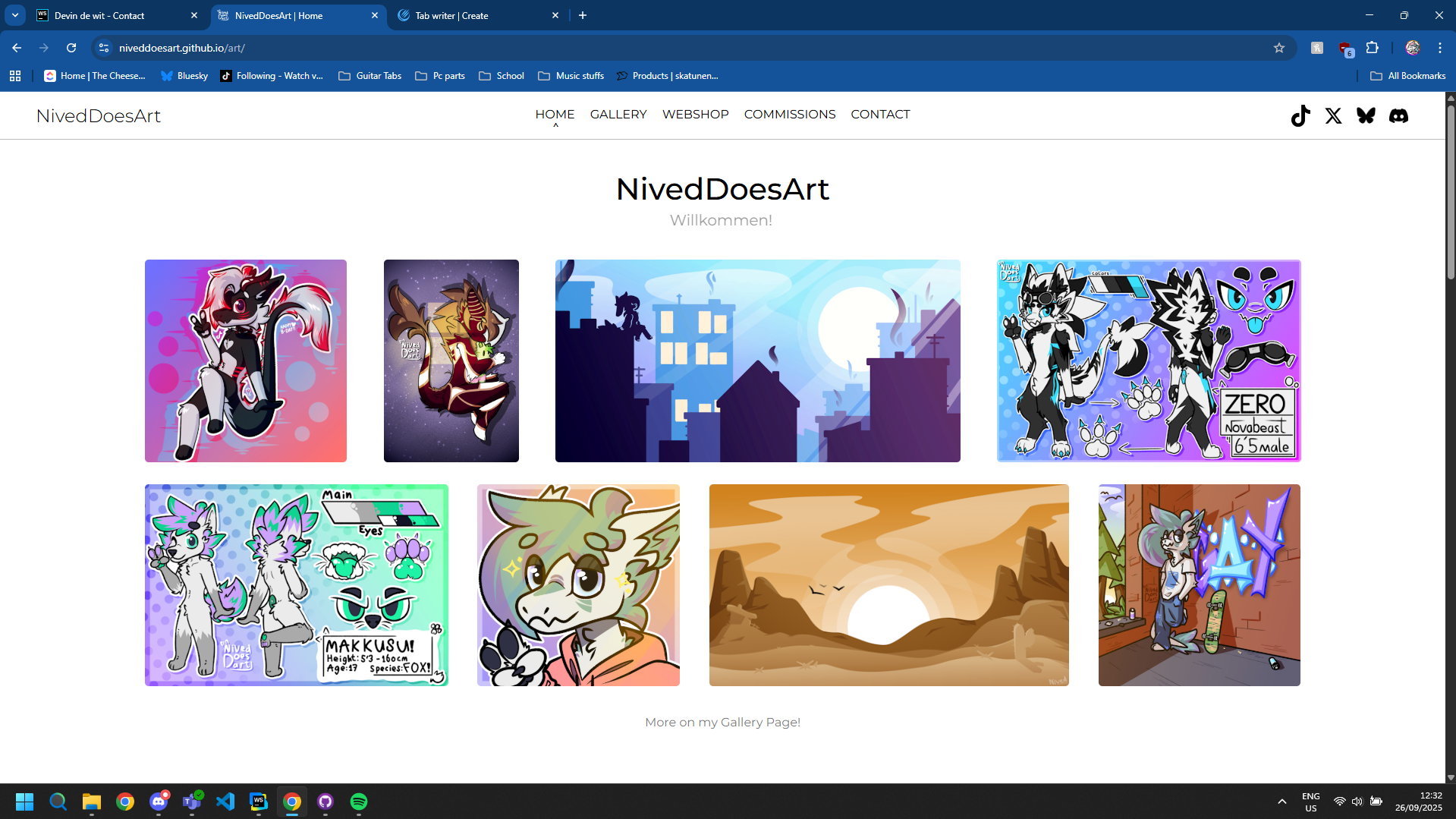1456x819 pixels.
Task: Open the Discord social link icon
Action: 1398,115
